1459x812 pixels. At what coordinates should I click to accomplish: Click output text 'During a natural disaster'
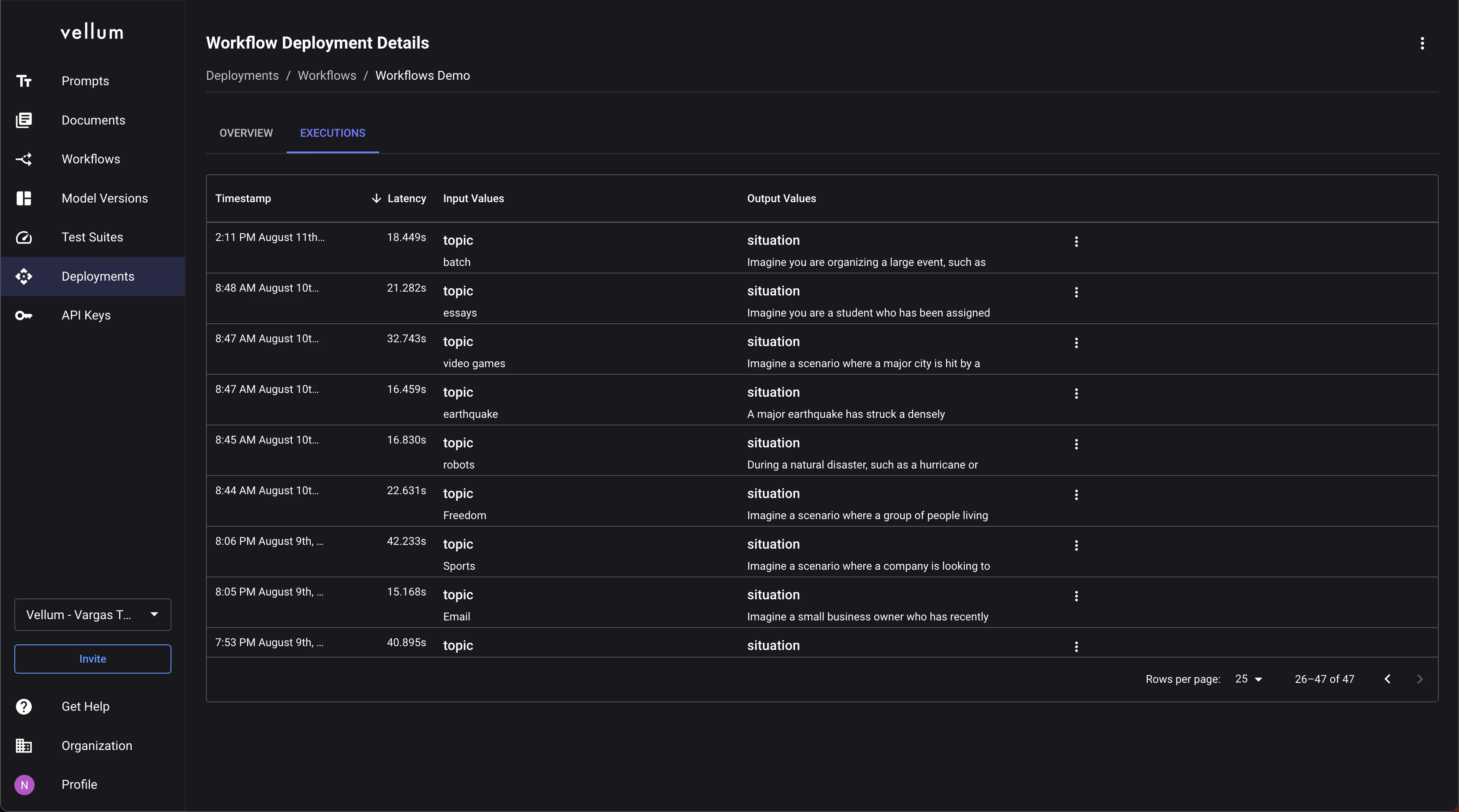[x=862, y=465]
